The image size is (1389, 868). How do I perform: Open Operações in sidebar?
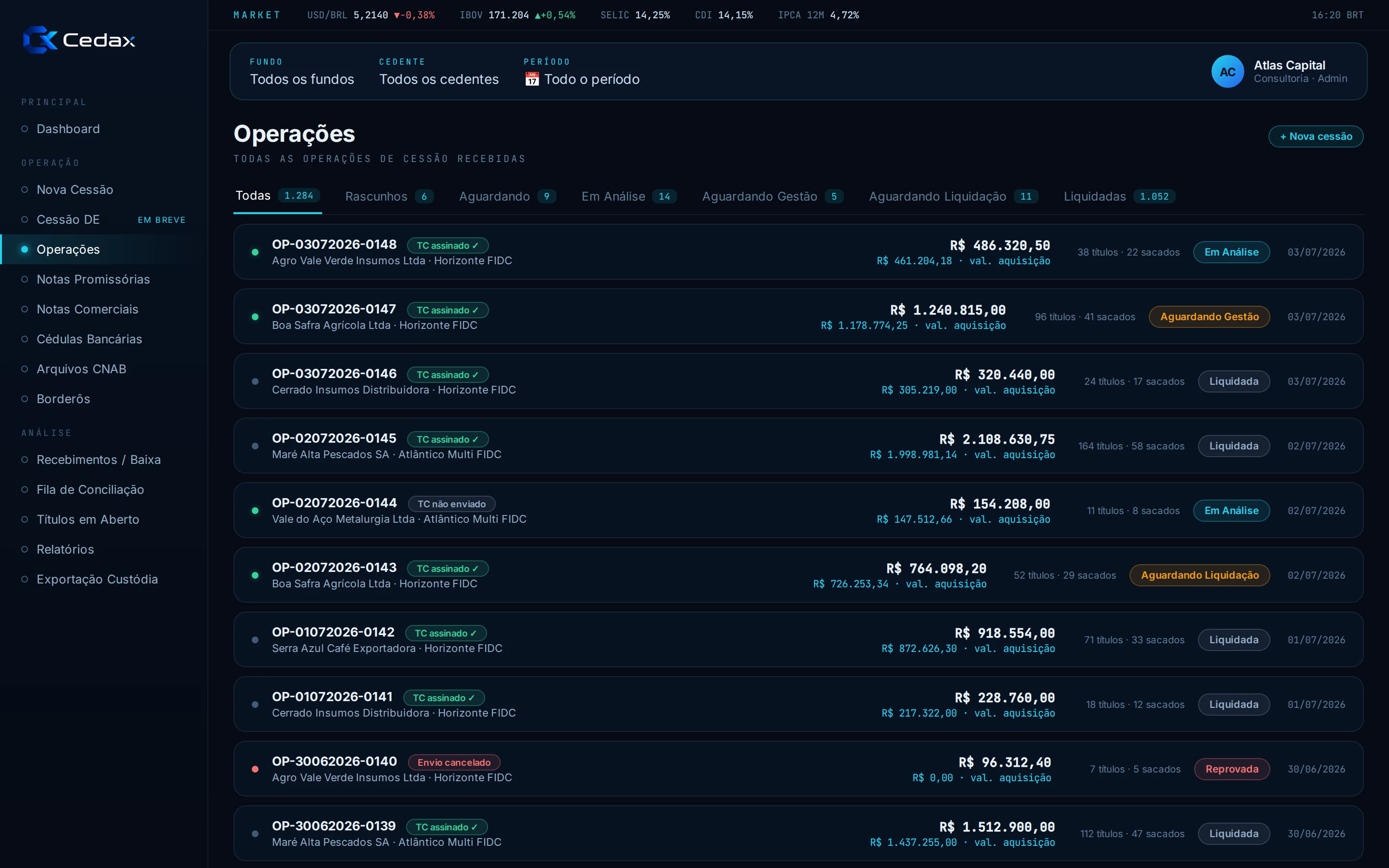click(103, 249)
